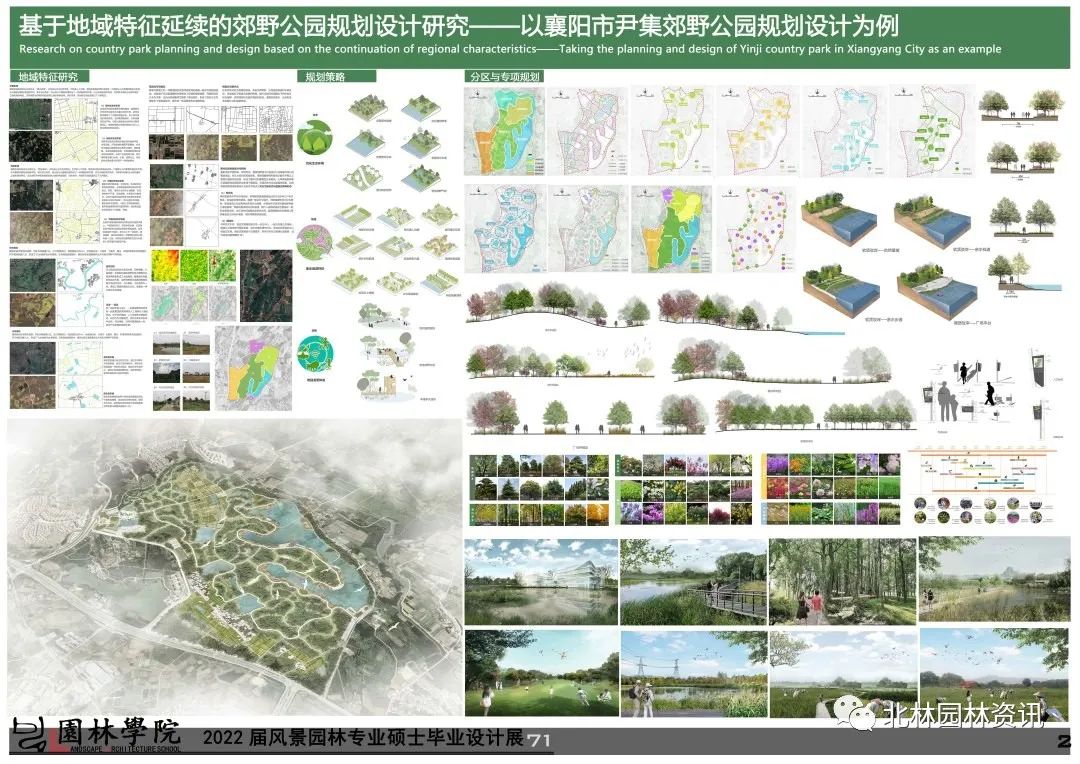This screenshot has width=1080, height=764.
Task: Open the large bird's-eye master plan rendering
Action: (x=234, y=568)
